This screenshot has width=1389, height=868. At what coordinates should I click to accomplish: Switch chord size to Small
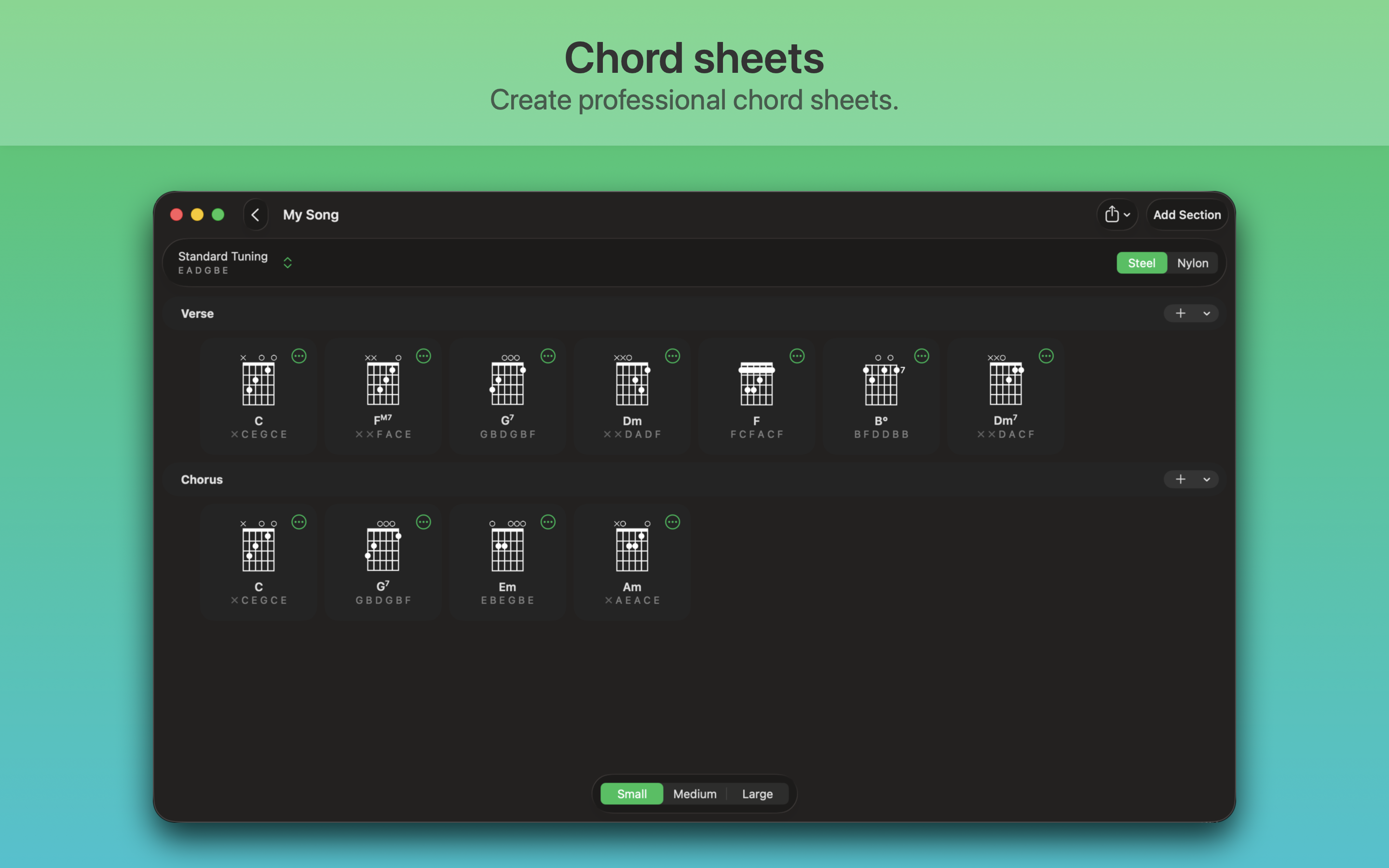pyautogui.click(x=632, y=794)
